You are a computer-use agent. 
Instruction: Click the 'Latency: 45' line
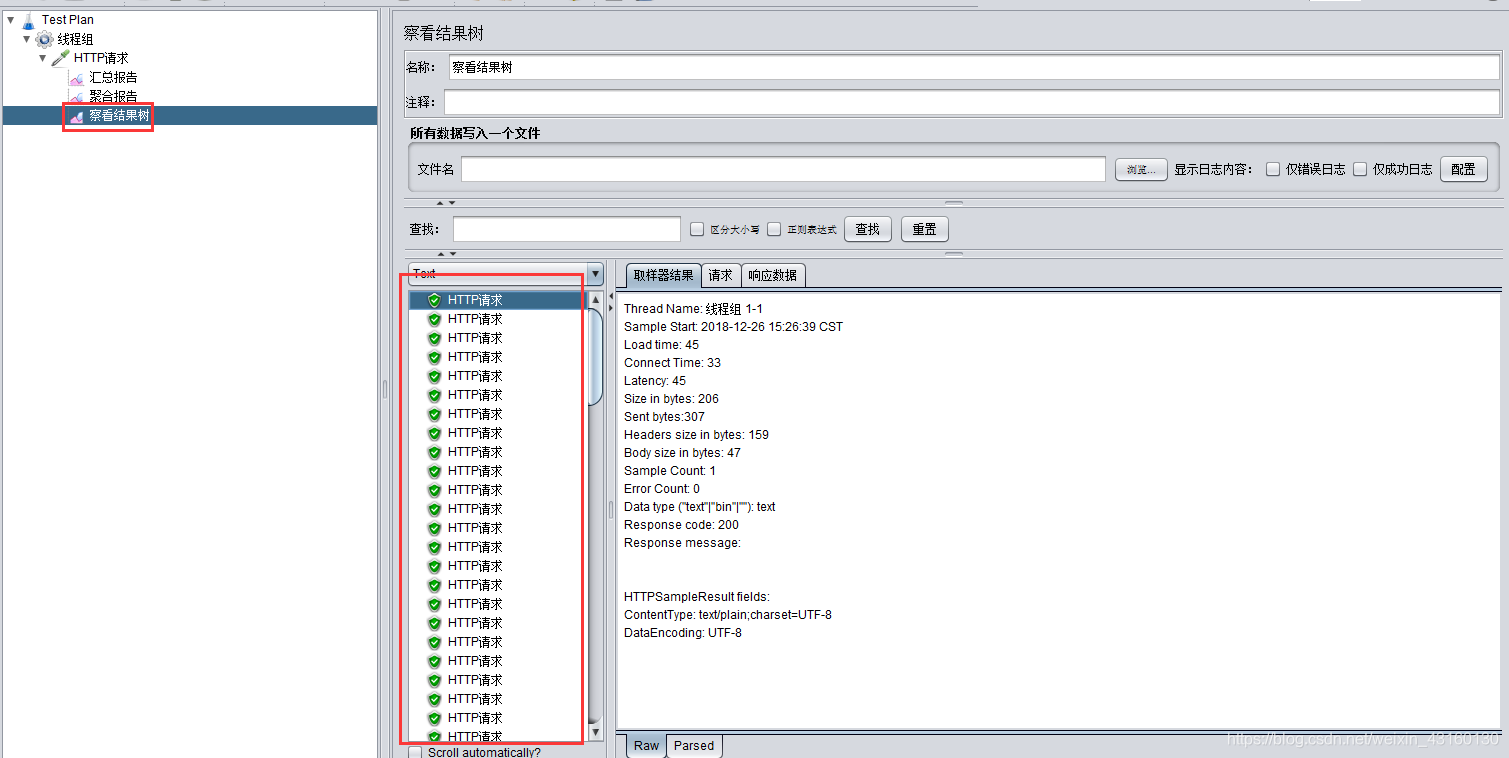(x=655, y=381)
